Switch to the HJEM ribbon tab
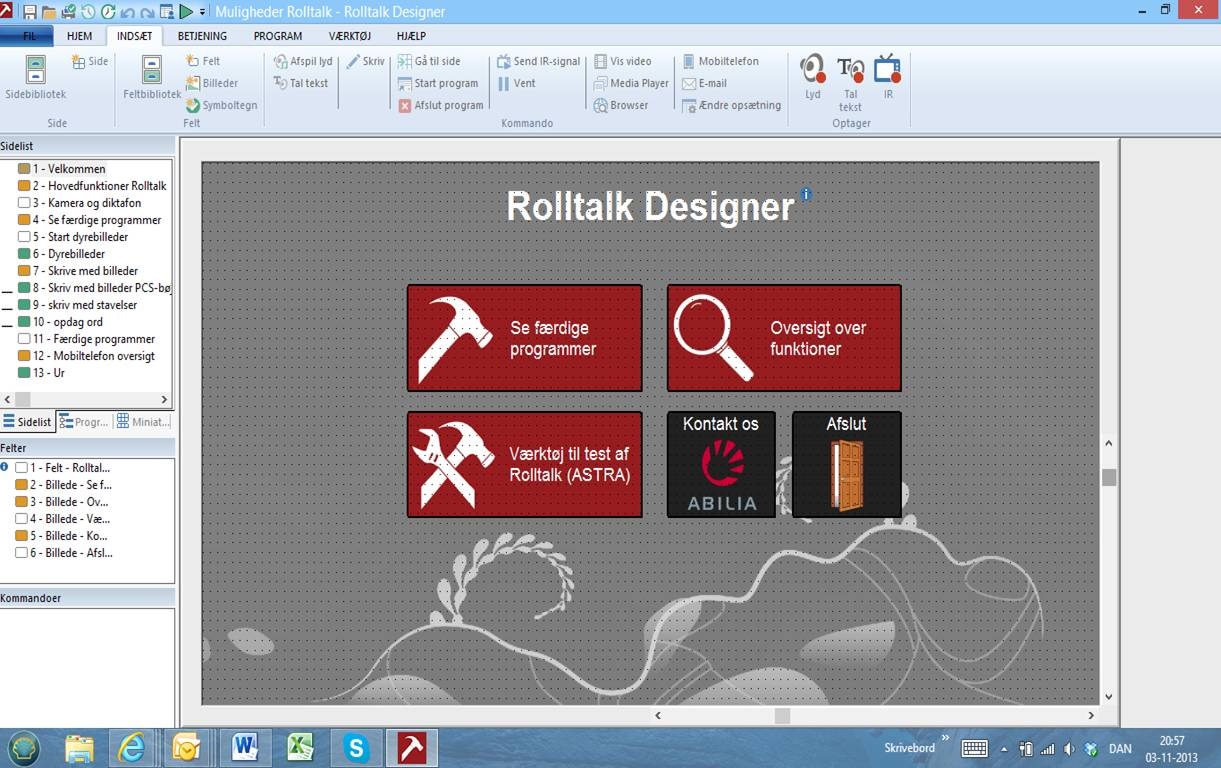 [80, 36]
